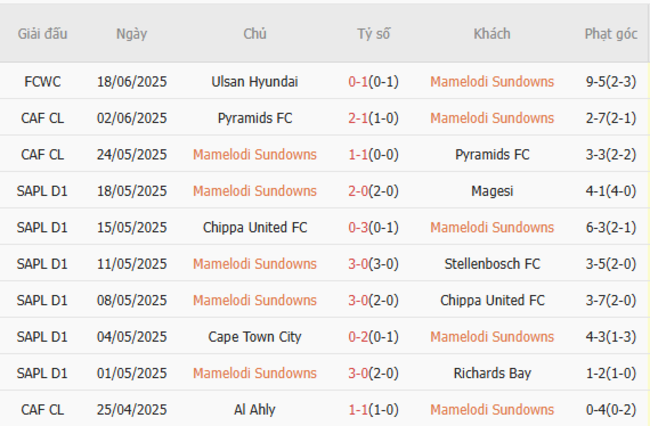Viewport: 650px width, 426px height.
Task: Click the 0-3(0-1) score result
Action: tap(373, 227)
